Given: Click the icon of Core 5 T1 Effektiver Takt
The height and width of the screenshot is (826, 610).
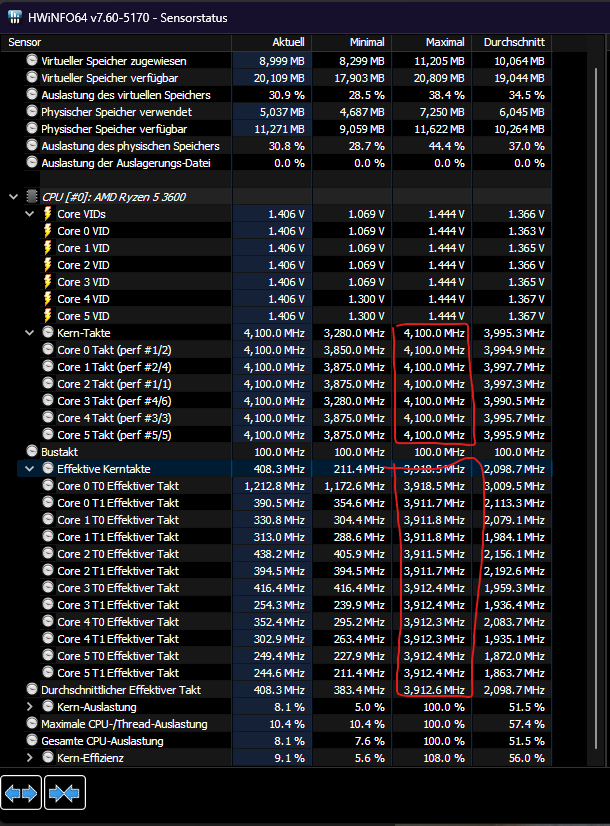Looking at the screenshot, I should 48,672.
